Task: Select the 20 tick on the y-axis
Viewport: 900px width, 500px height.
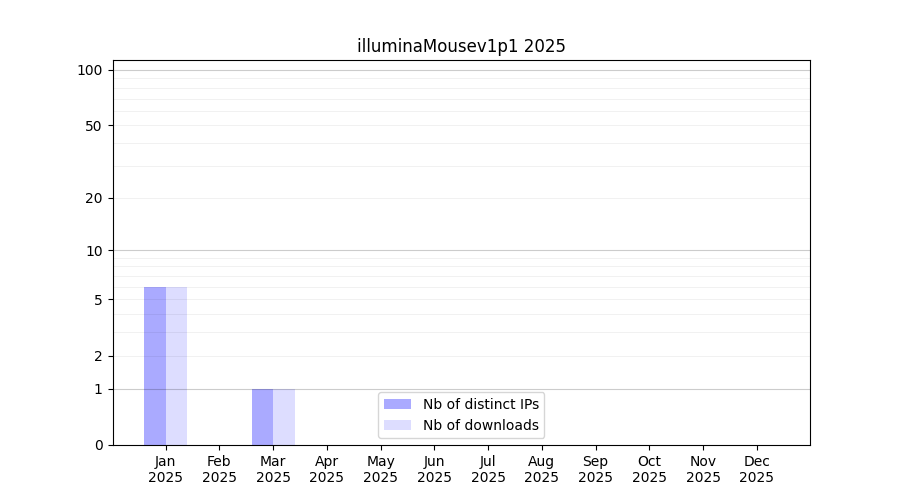Action: coord(93,198)
